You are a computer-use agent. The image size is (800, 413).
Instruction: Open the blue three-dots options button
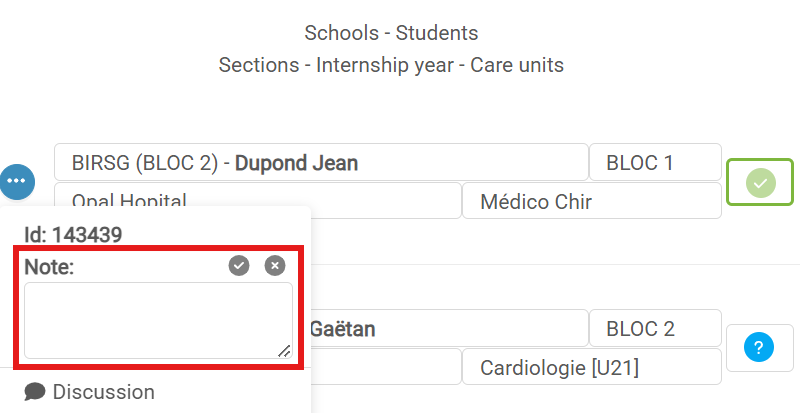click(x=16, y=181)
